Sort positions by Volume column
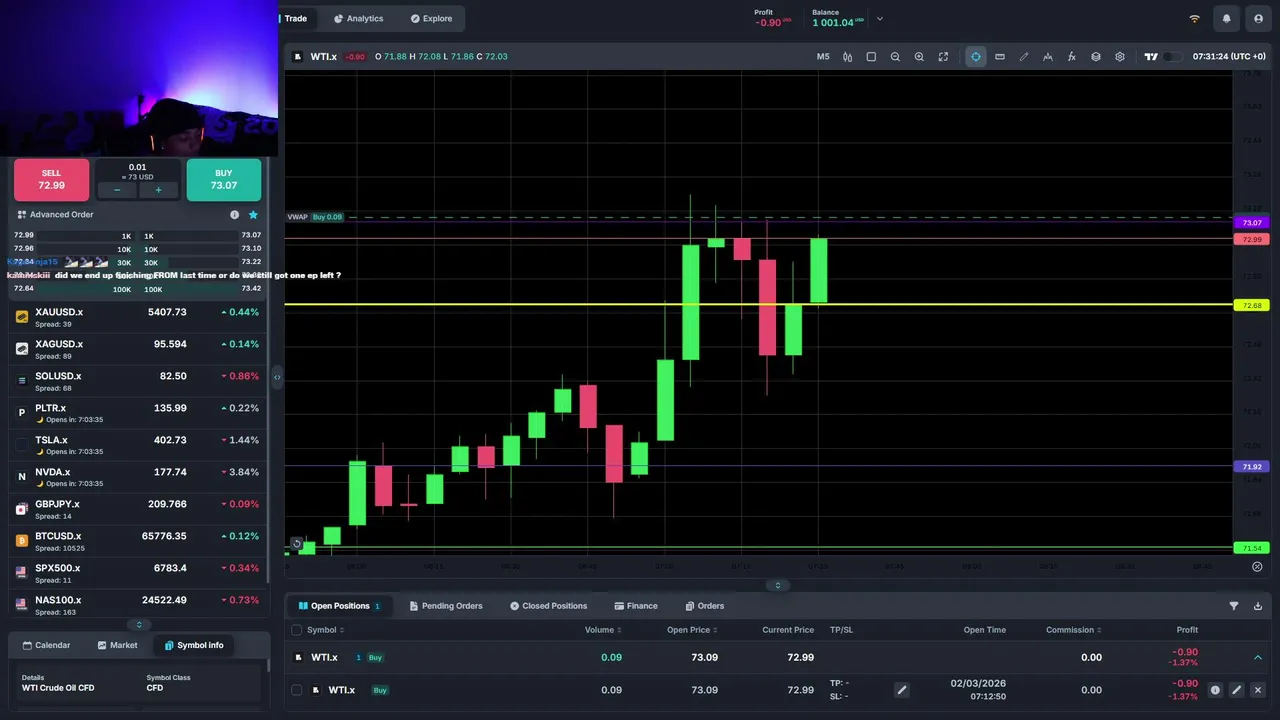1280x720 pixels. click(x=603, y=630)
